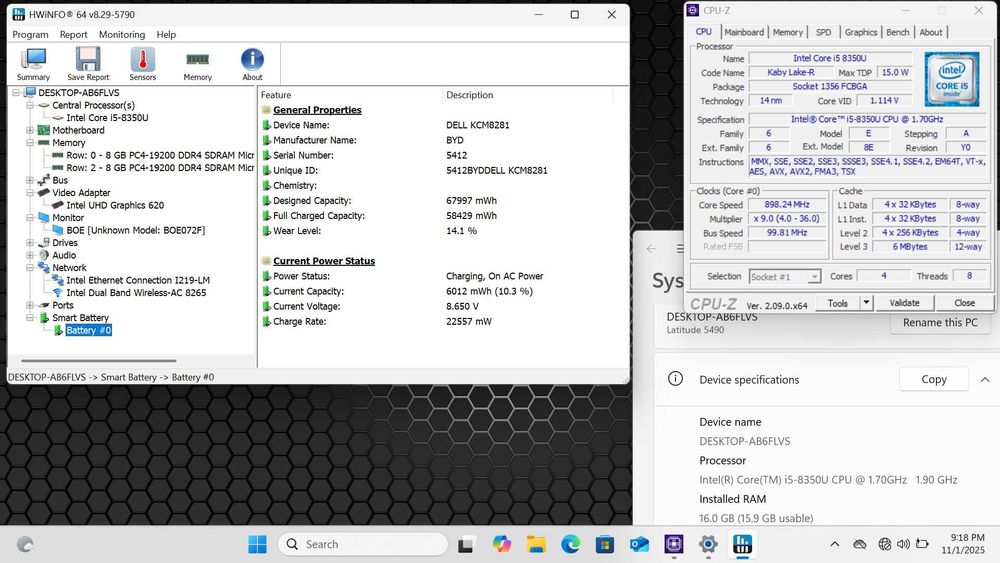1000x563 pixels.
Task: Open File Explorer from the taskbar
Action: point(536,545)
